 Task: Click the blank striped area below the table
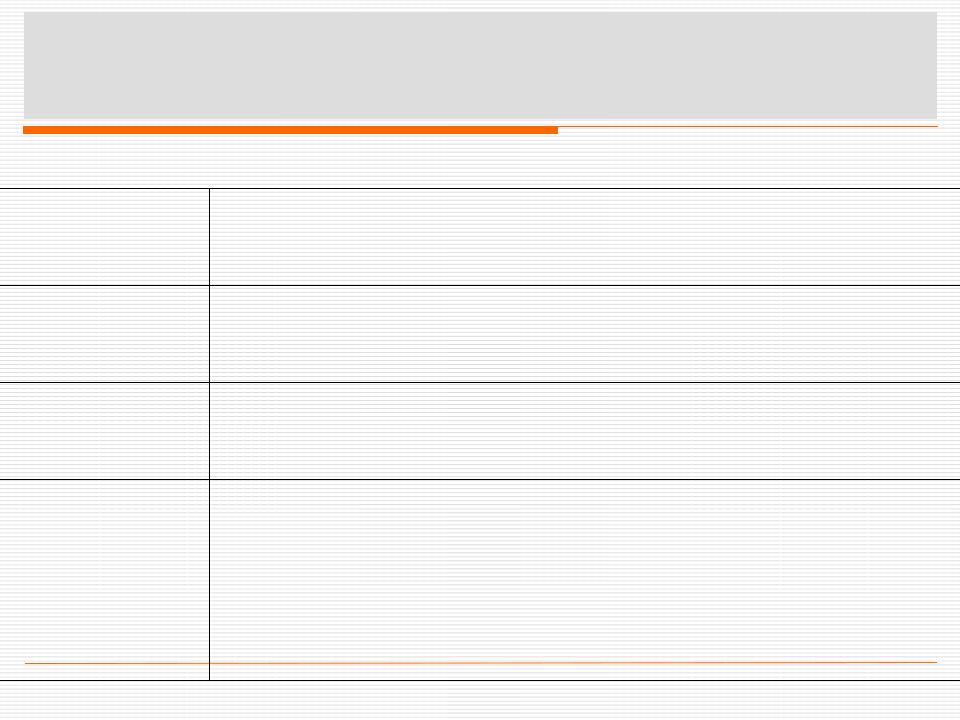click(x=480, y=700)
